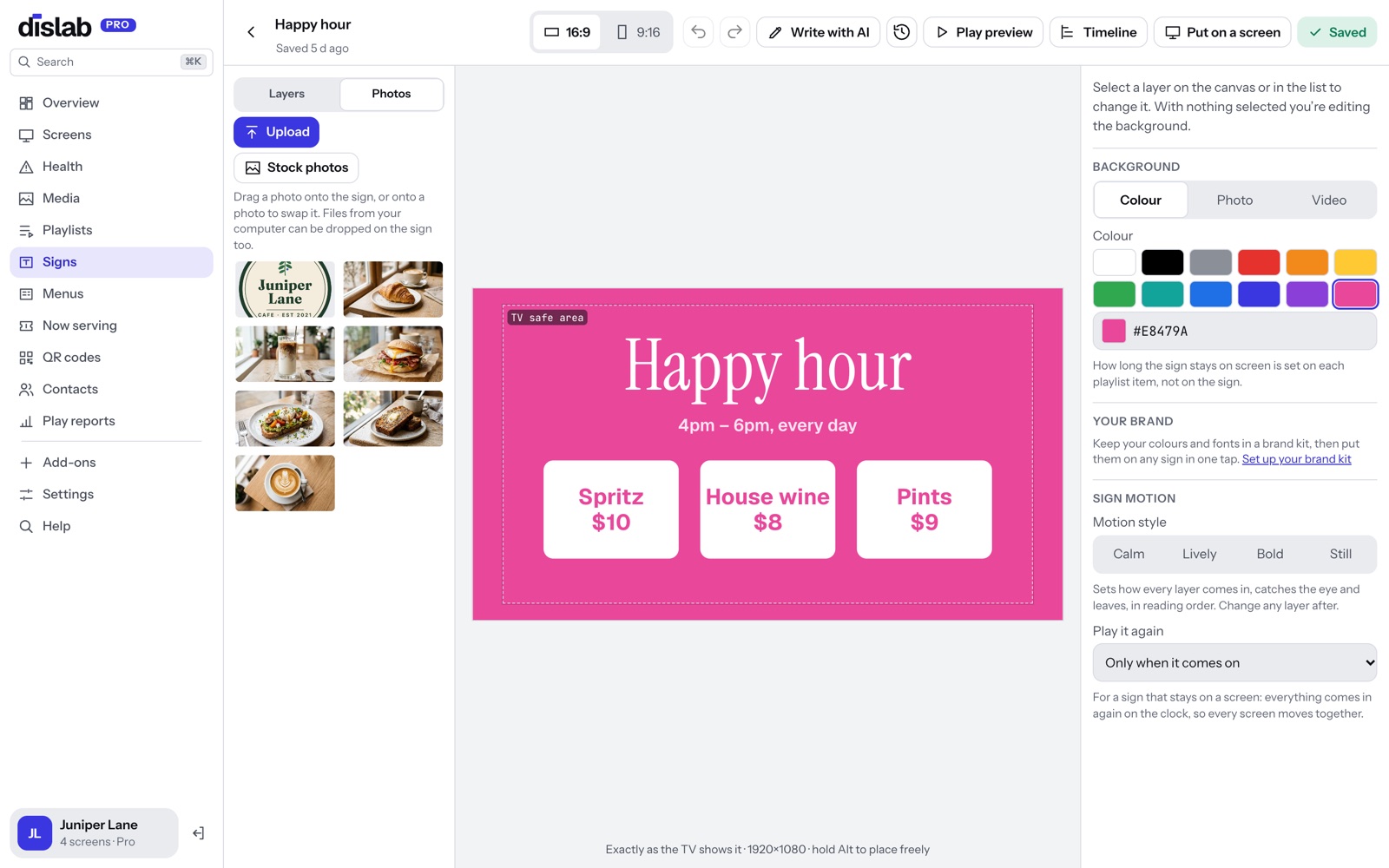Open Help in the sidebar
The width and height of the screenshot is (1389, 868).
coord(111,526)
